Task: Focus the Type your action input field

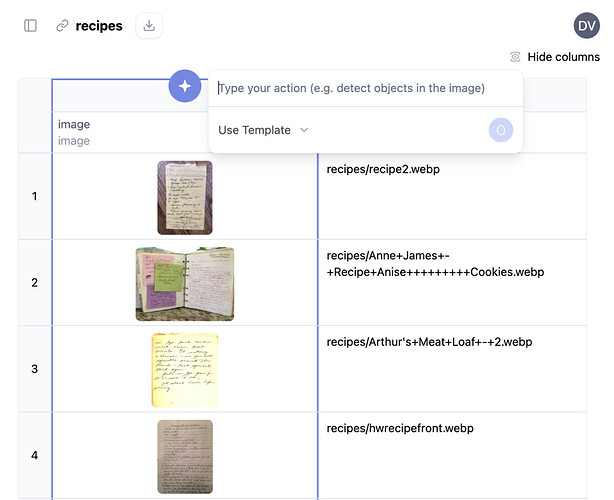Action: click(x=365, y=88)
